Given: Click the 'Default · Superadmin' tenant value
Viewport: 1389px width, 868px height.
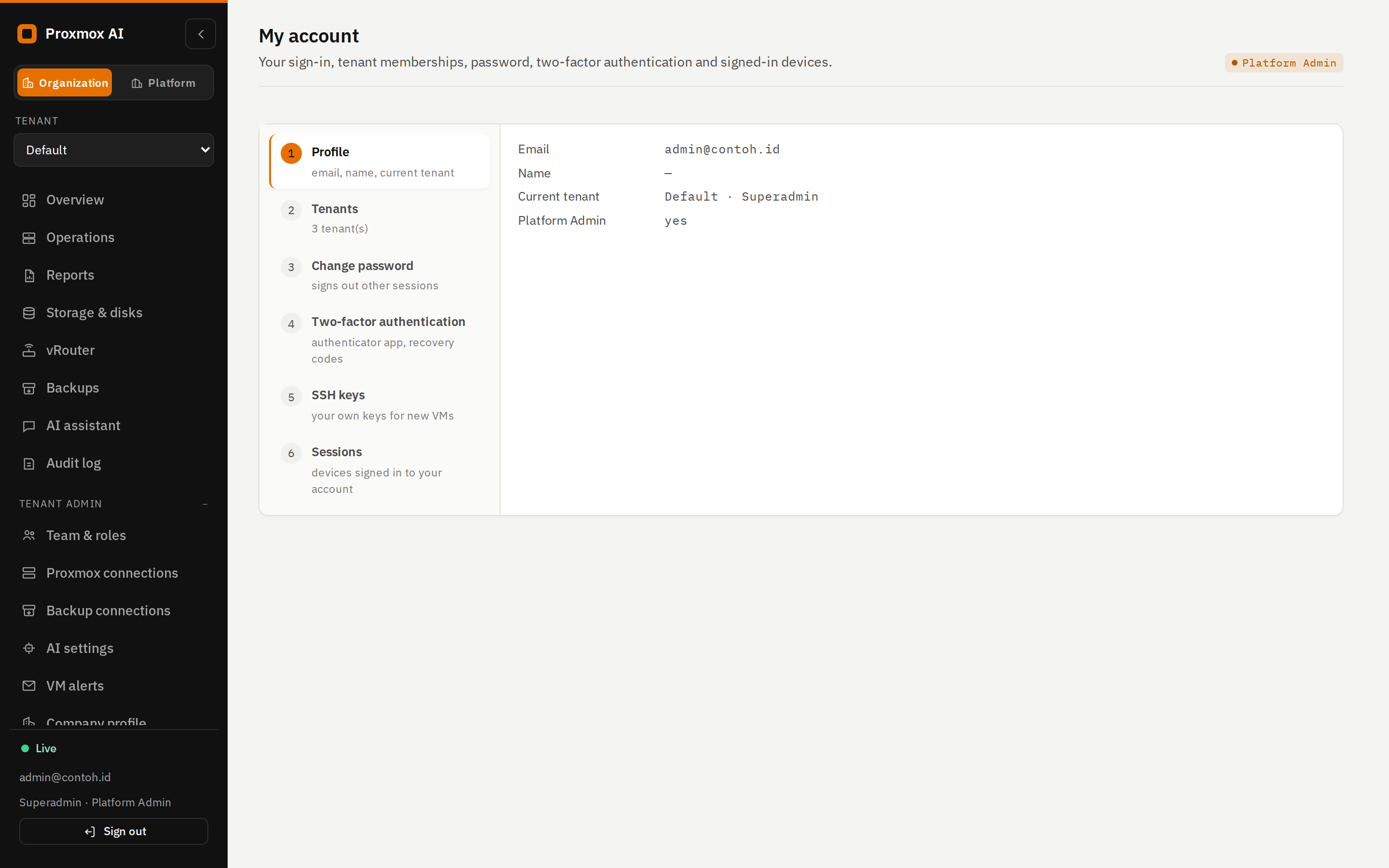Looking at the screenshot, I should point(741,197).
